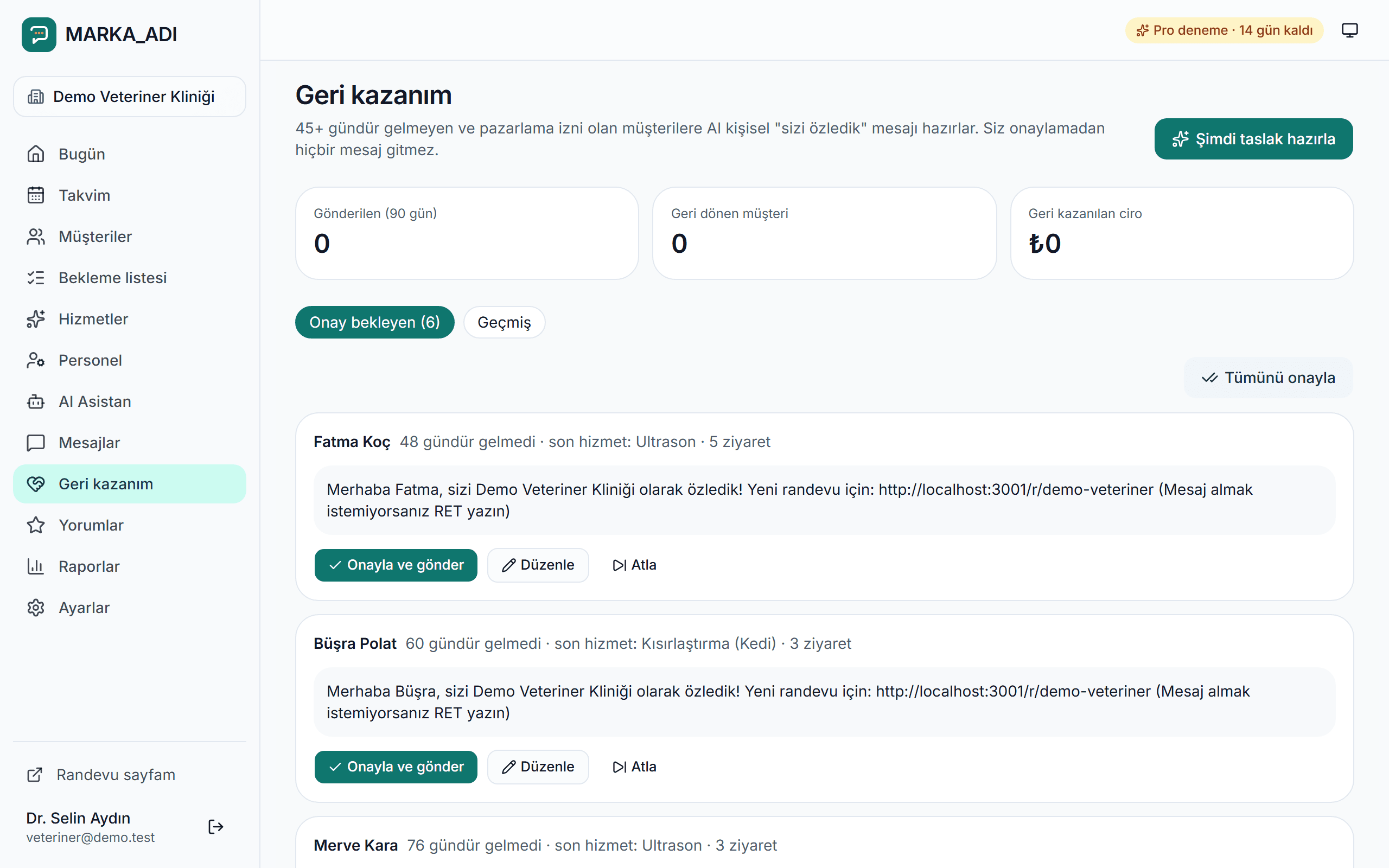The height and width of the screenshot is (868, 1389).
Task: Open the Demo Veteriner Kliniği selector
Action: [x=130, y=97]
